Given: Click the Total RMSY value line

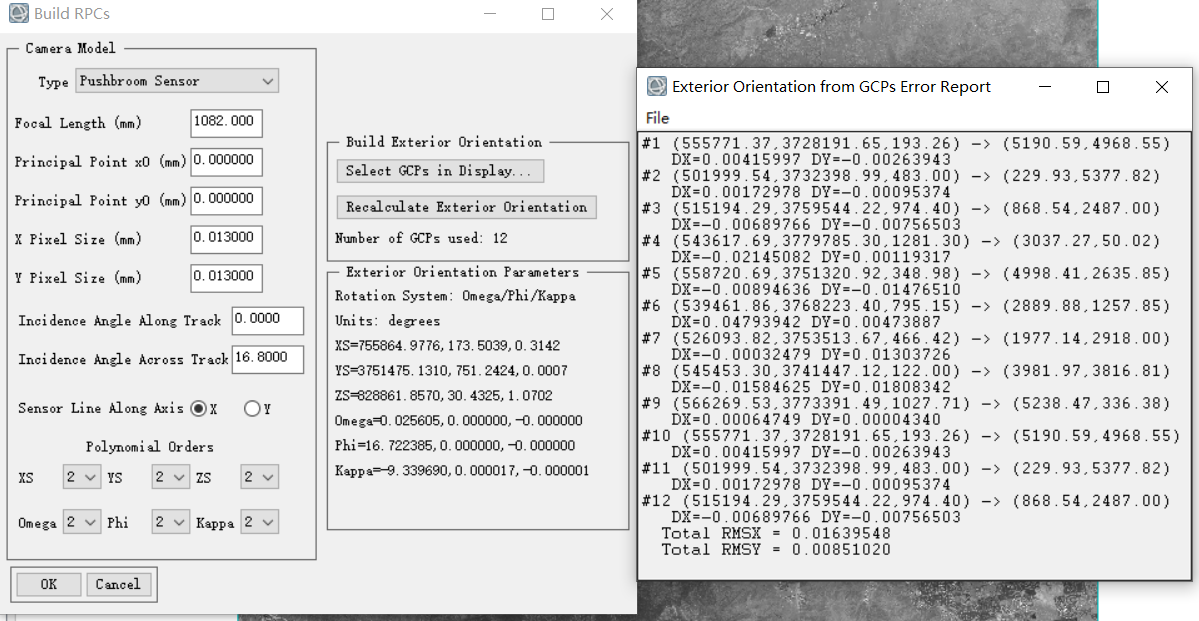Looking at the screenshot, I should coord(776,549).
